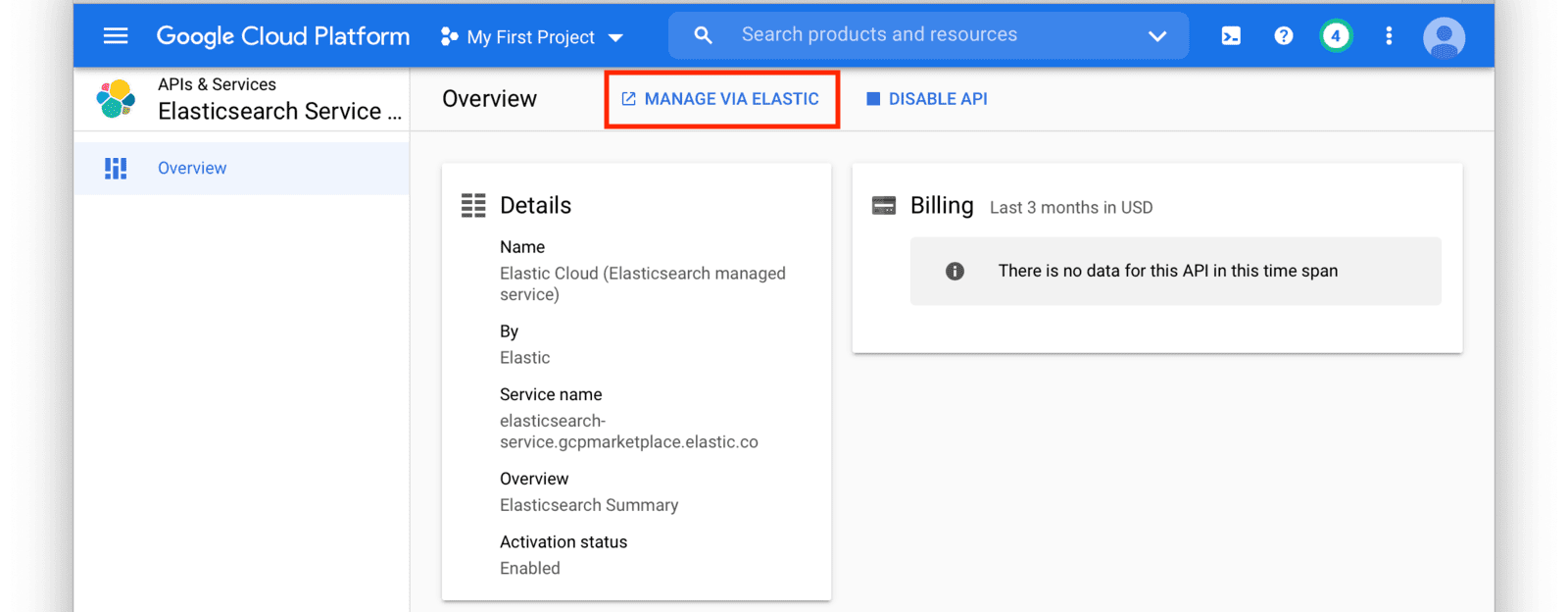Click the Elasticsearch service logo icon

point(116,99)
